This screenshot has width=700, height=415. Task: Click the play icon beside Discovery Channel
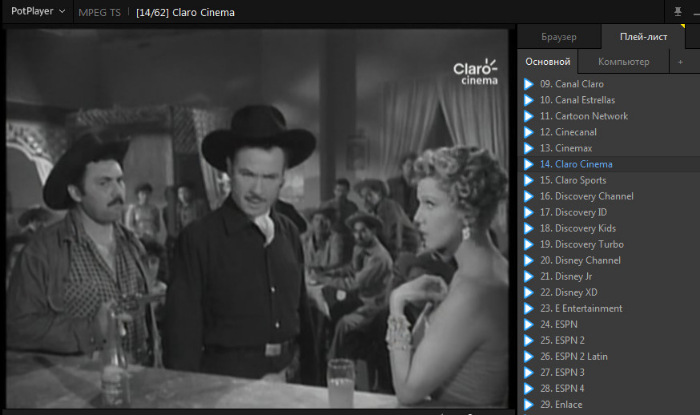(529, 196)
